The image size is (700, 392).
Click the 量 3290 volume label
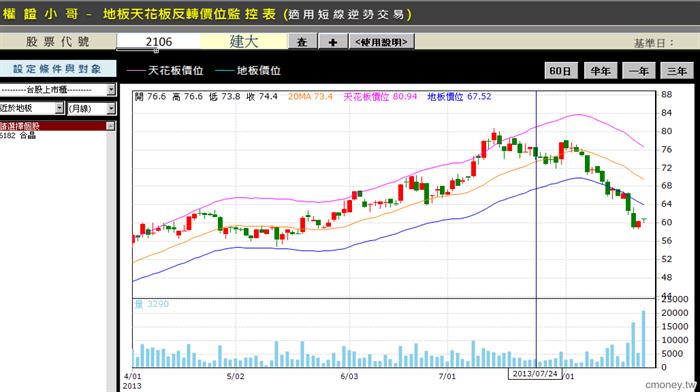(152, 304)
